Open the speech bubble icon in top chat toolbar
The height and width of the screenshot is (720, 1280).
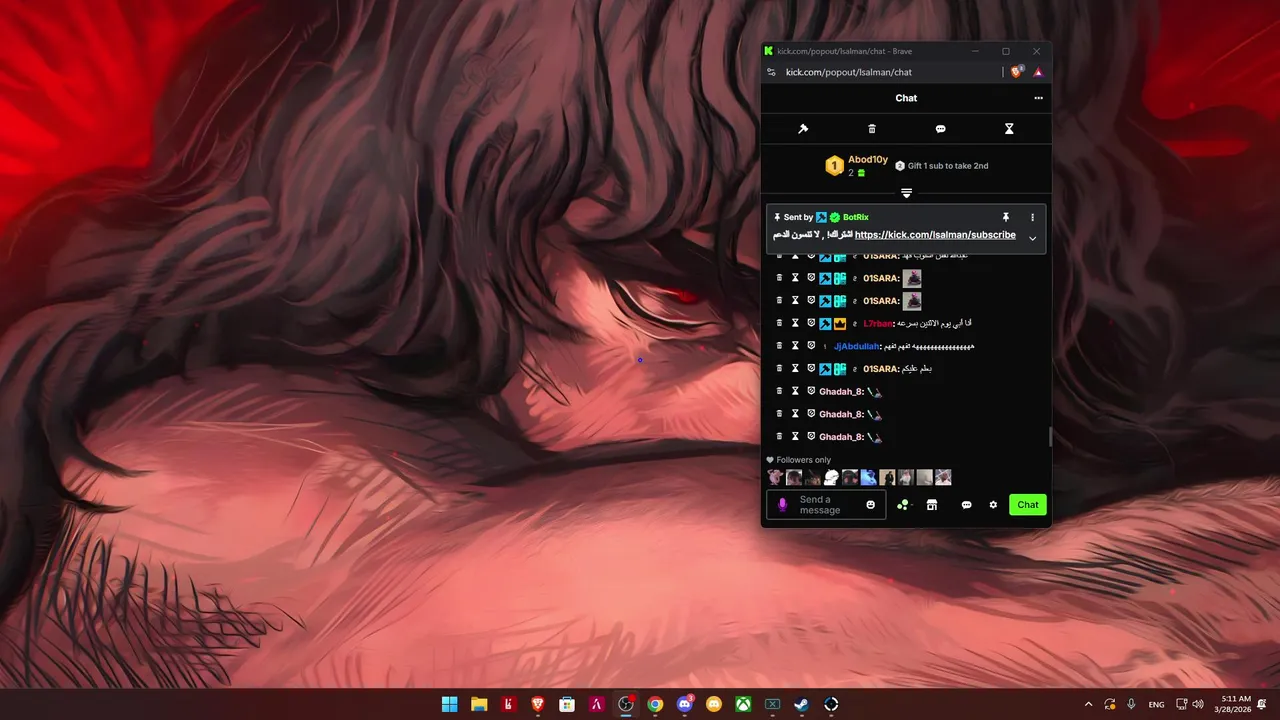941,129
